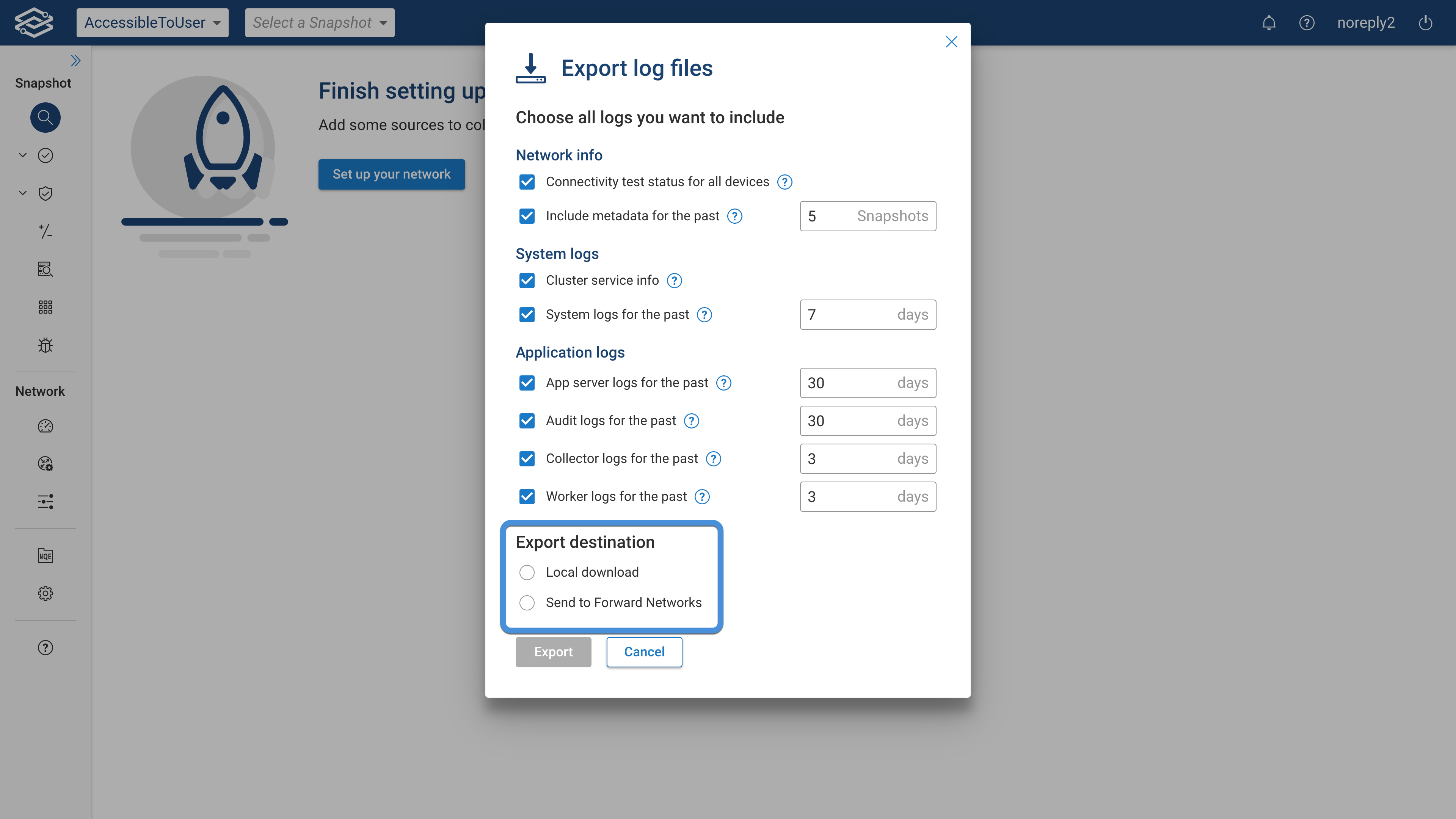Screen dimensions: 1456x819
Task: Collapse the checkmark section in the sidebar
Action: 23,155
